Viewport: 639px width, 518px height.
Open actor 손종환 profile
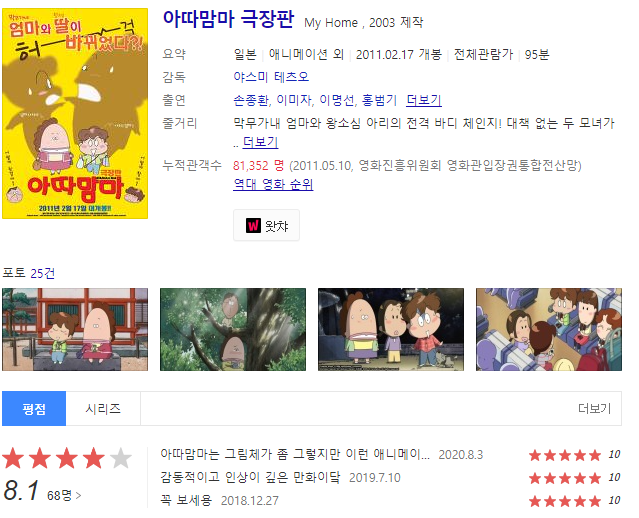point(251,100)
